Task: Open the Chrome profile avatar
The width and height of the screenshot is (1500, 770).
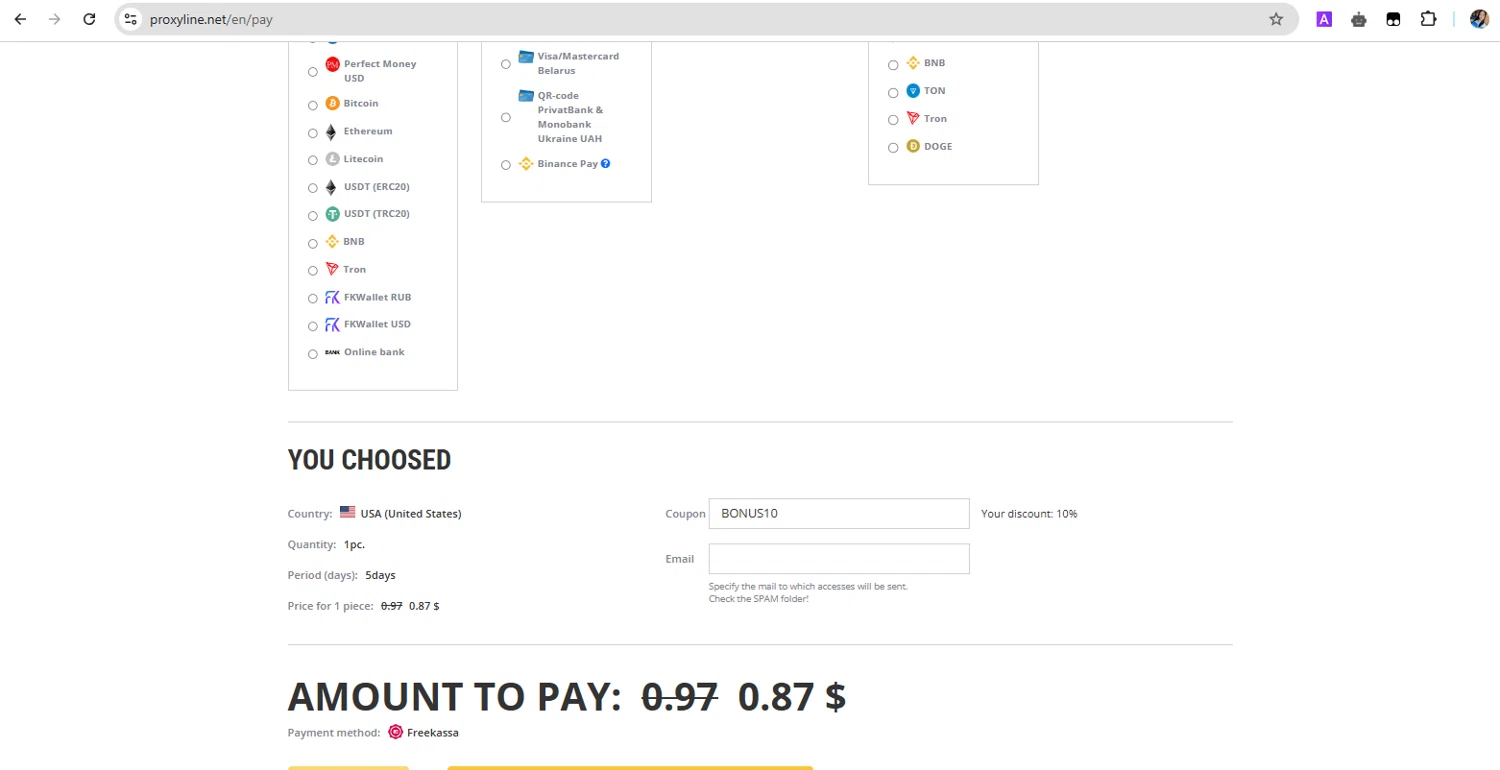Action: pyautogui.click(x=1480, y=19)
